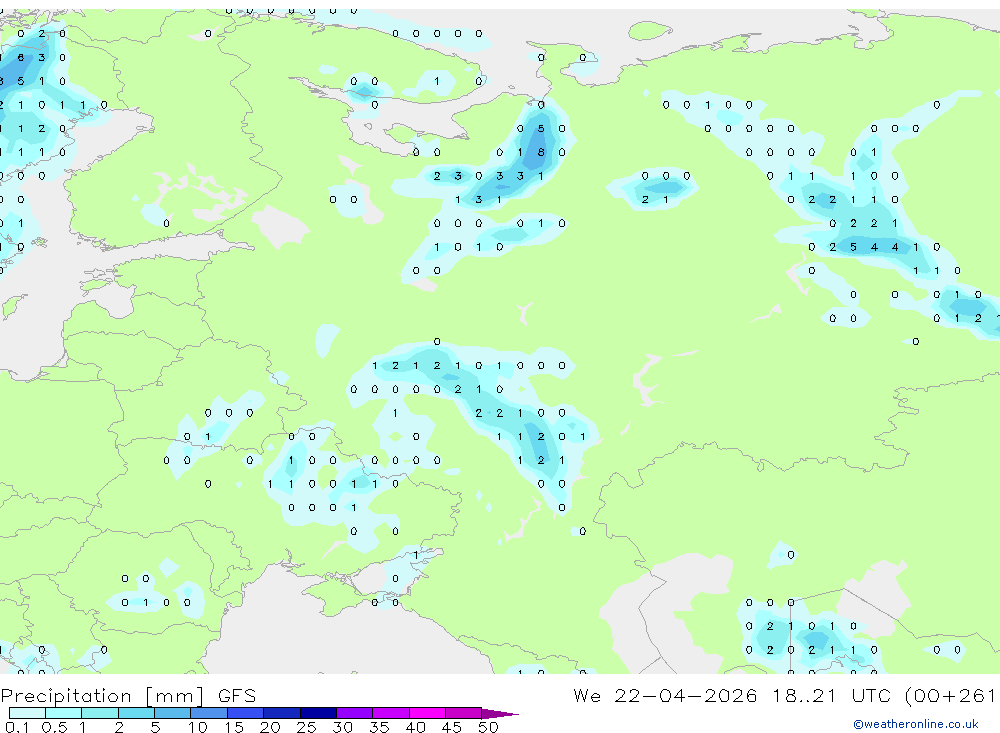
Task: Click the legend swatch between 35 and 40
Action: point(391,713)
